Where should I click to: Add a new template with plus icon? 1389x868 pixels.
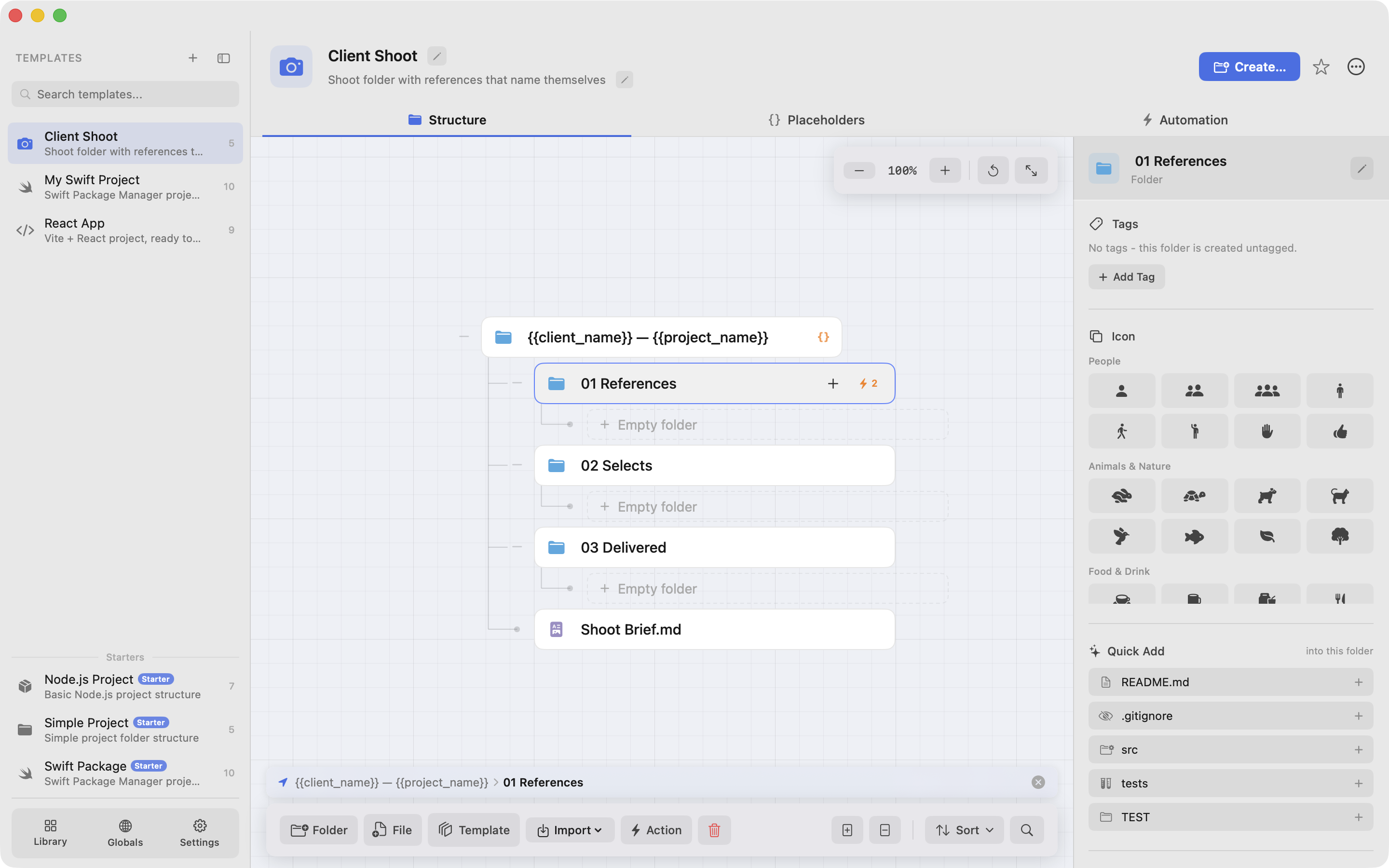pyautogui.click(x=193, y=58)
